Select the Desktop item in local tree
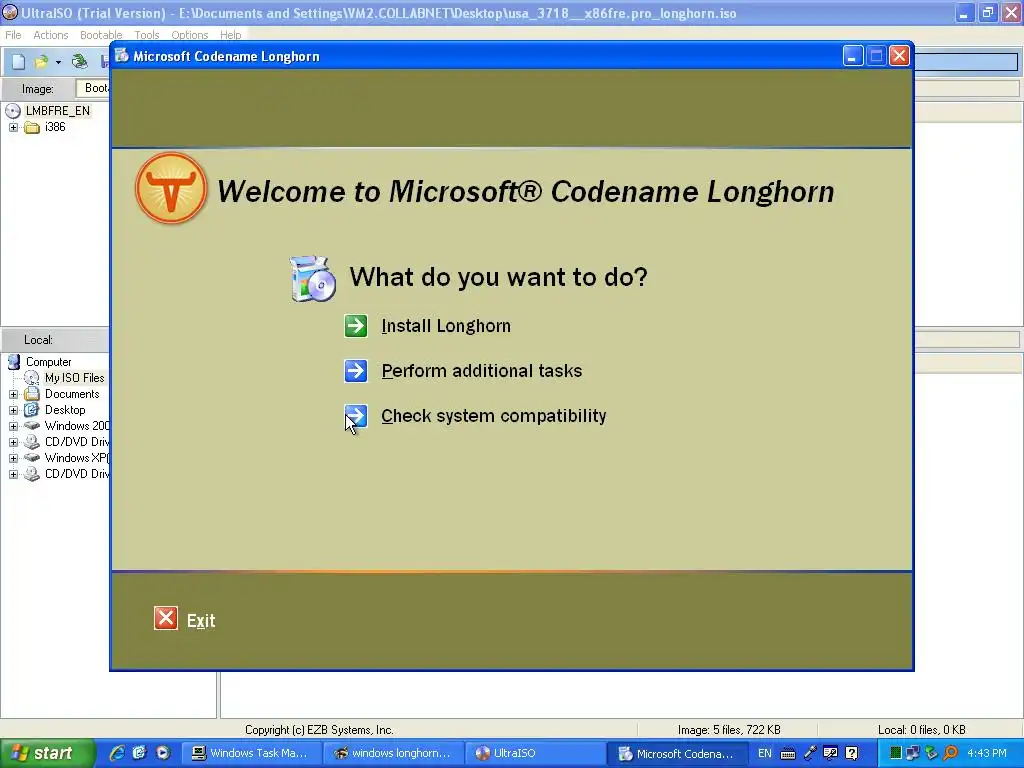The width and height of the screenshot is (1024, 768). pyautogui.click(x=65, y=409)
